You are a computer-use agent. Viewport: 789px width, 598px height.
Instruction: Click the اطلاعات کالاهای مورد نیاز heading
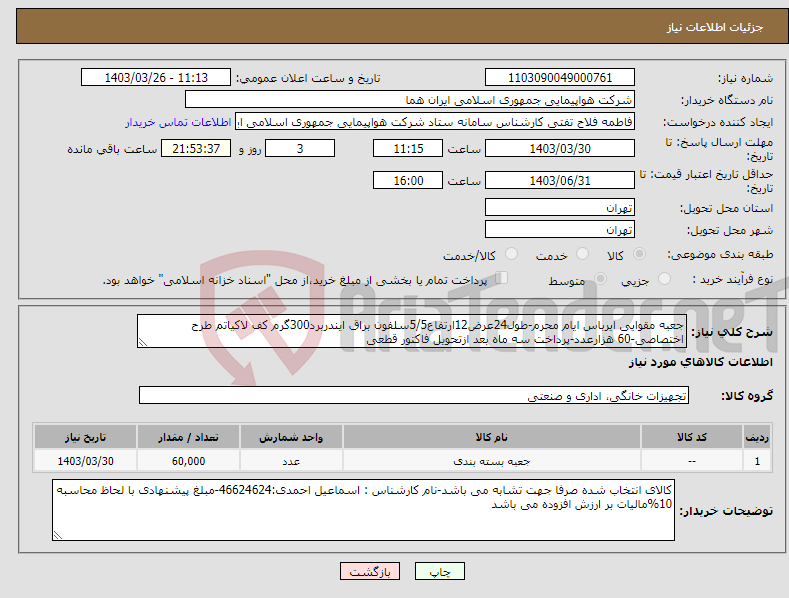coord(700,362)
